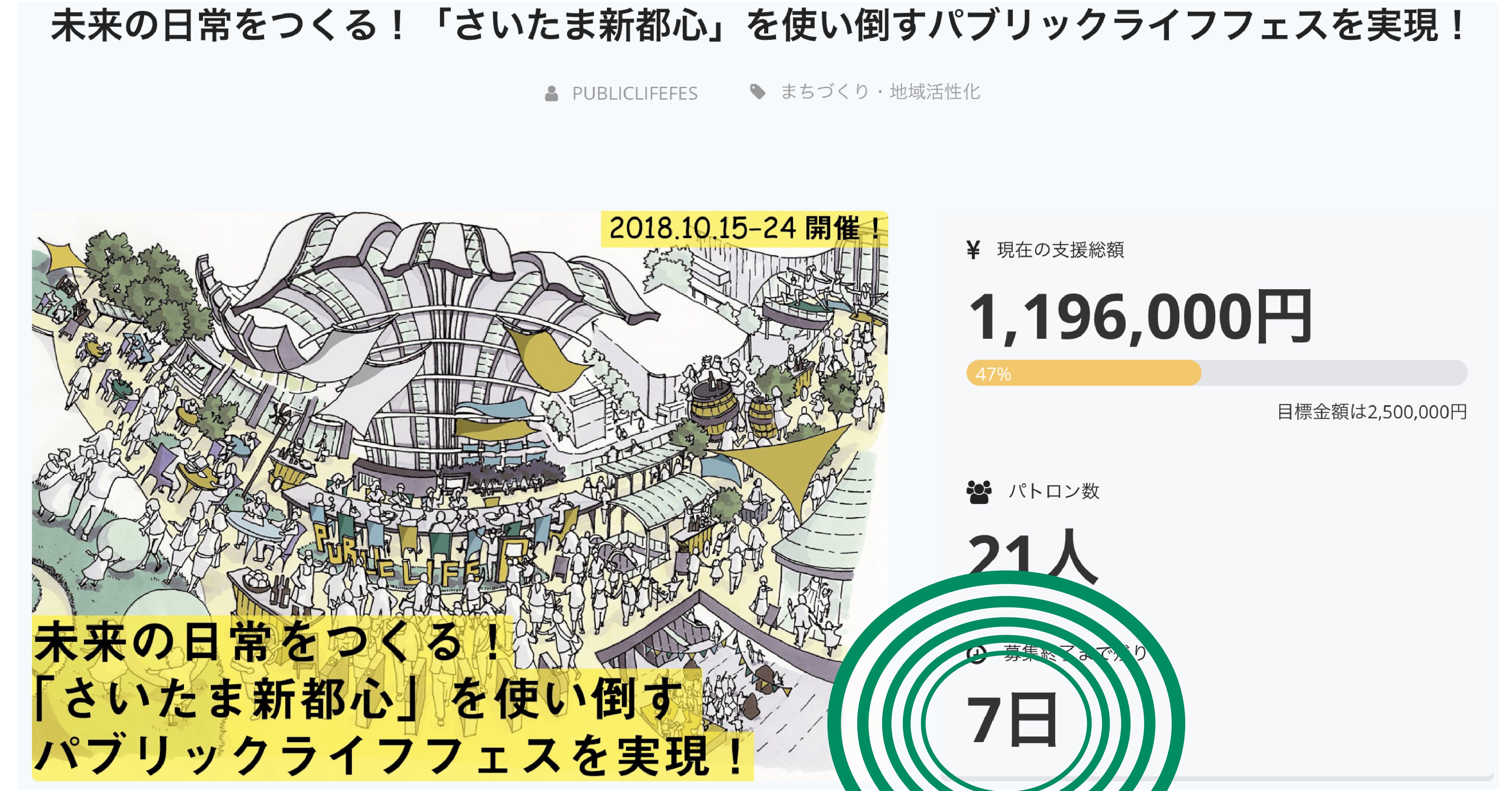Click the パトロン数 label

pos(1054,491)
